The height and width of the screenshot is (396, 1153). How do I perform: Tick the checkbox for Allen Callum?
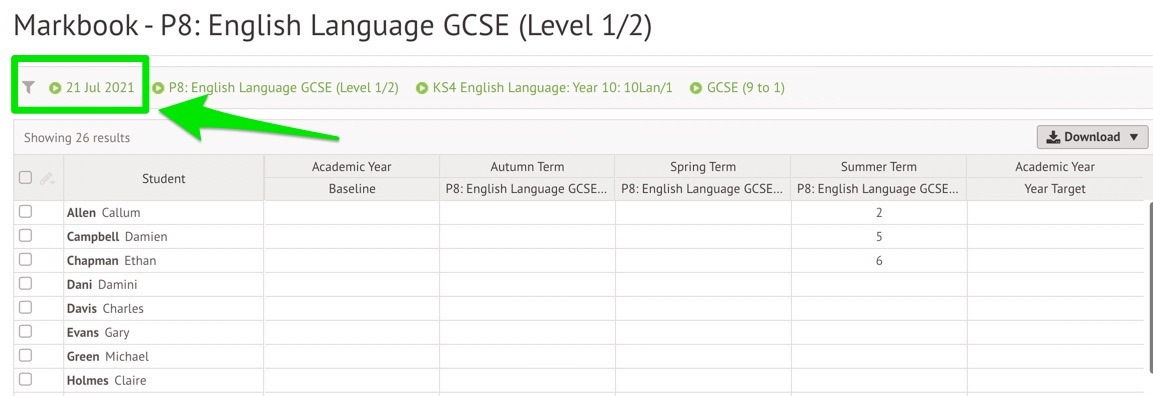26,212
